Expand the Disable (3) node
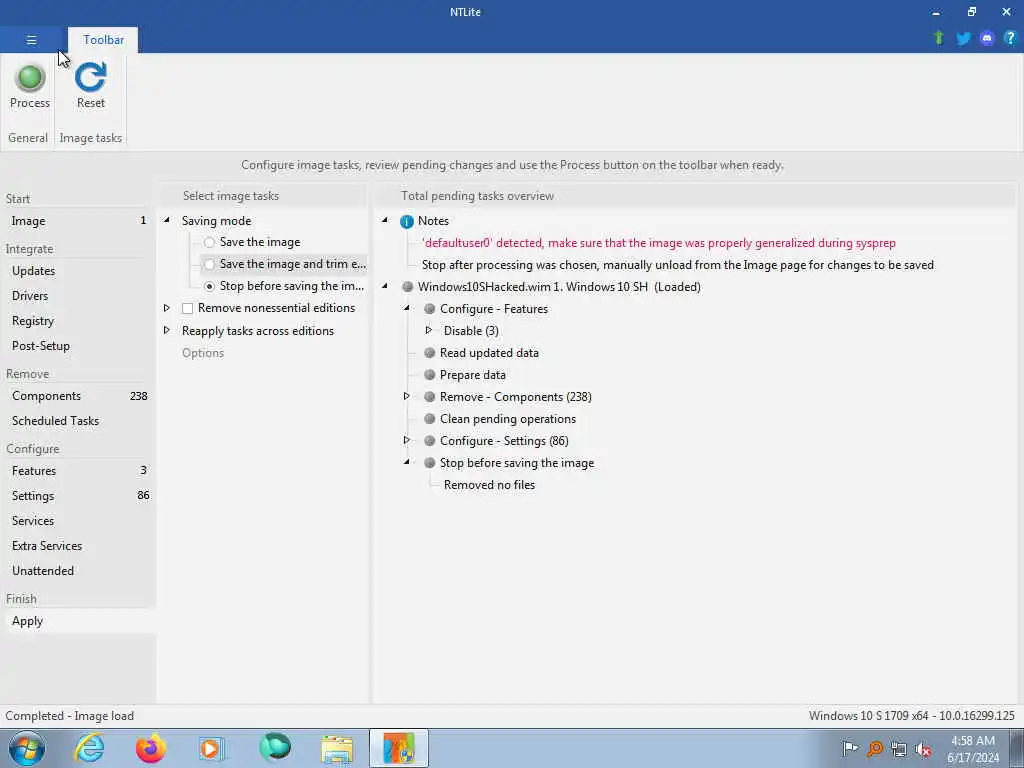 428,330
